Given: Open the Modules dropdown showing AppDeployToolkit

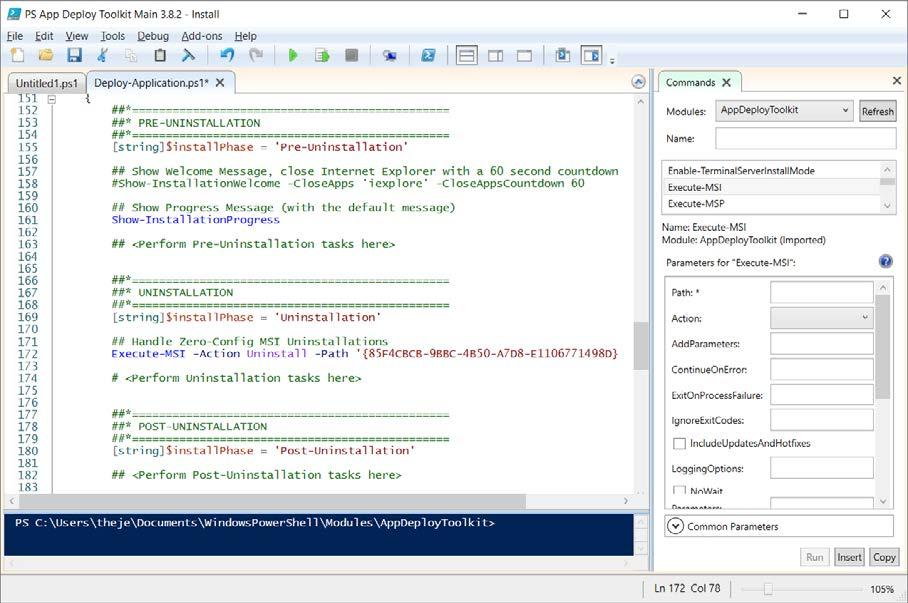Looking at the screenshot, I should [x=785, y=111].
